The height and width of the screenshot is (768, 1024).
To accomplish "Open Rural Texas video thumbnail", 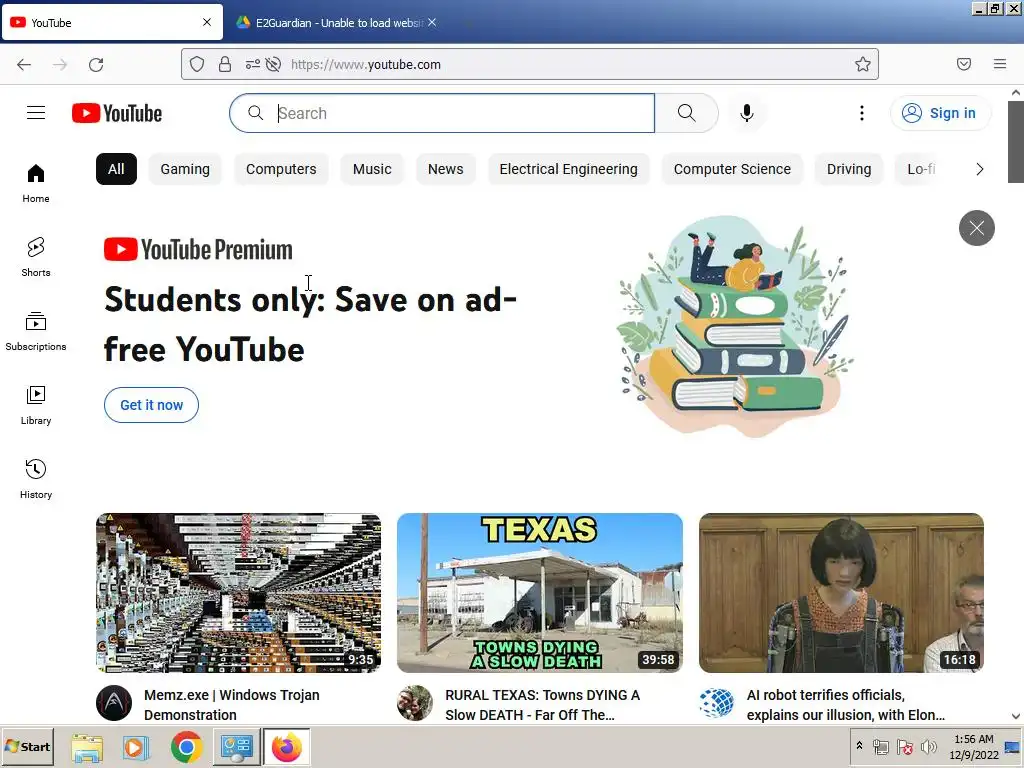I will pos(540,593).
